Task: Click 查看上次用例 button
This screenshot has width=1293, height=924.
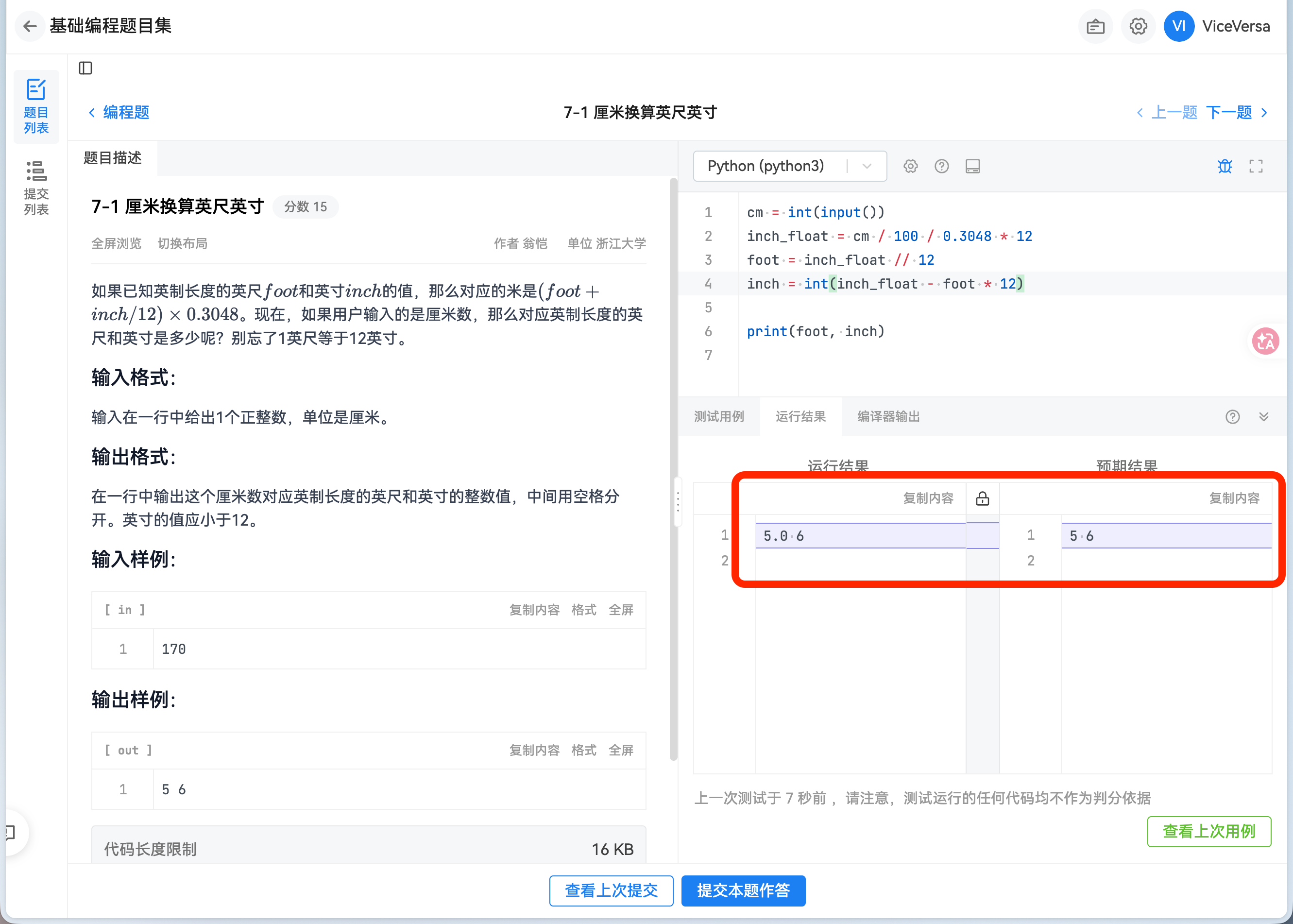Action: tap(1209, 832)
